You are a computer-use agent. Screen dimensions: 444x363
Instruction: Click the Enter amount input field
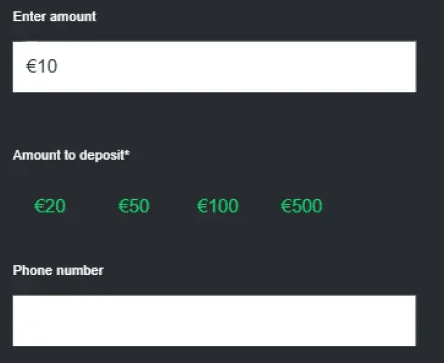point(214,67)
